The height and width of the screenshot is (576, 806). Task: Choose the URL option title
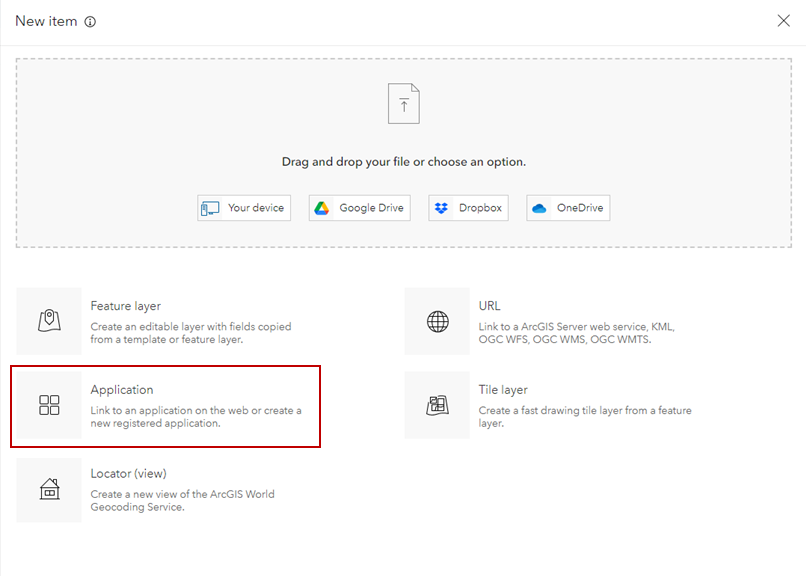click(x=489, y=306)
